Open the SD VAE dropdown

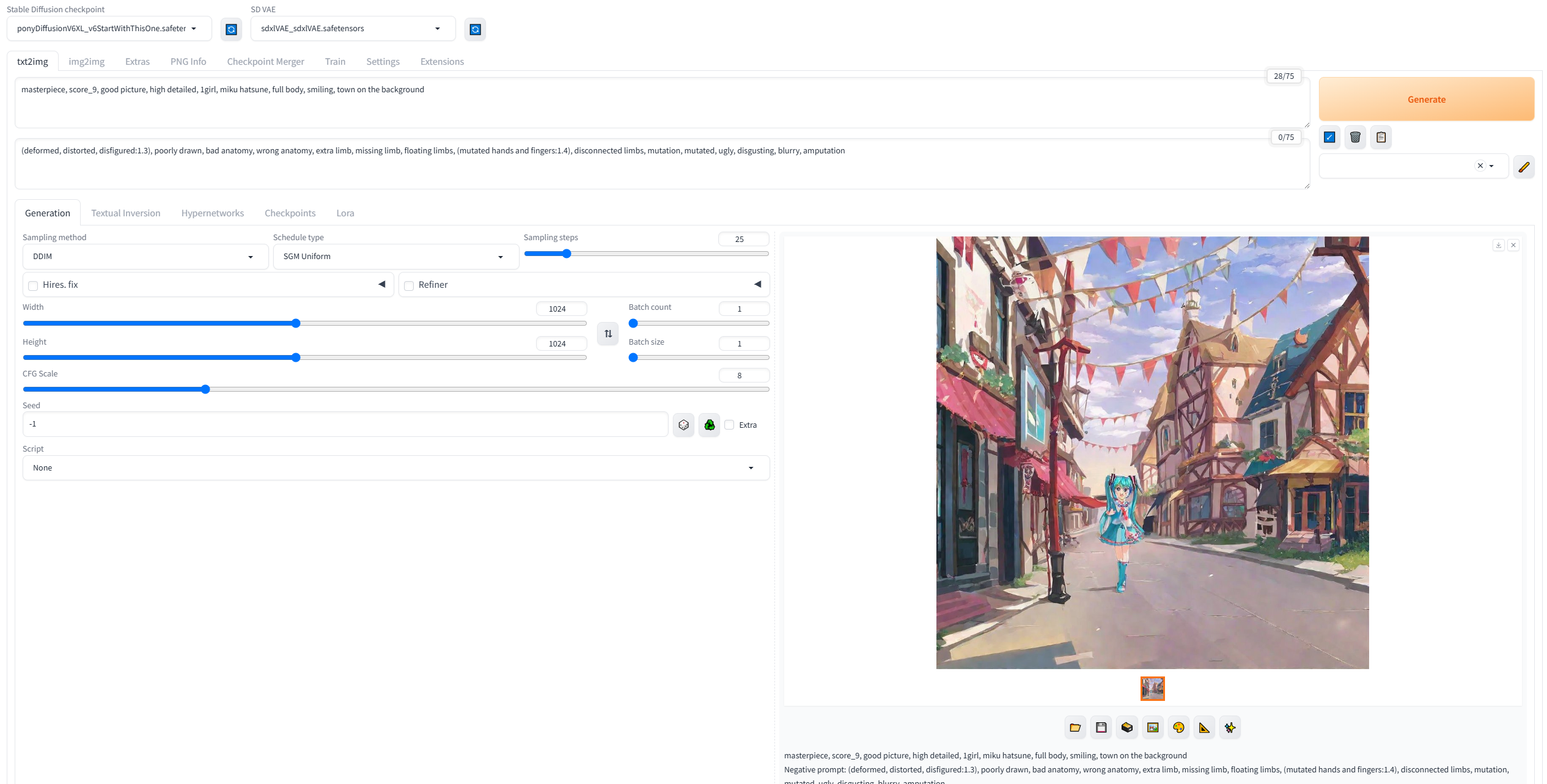click(353, 29)
